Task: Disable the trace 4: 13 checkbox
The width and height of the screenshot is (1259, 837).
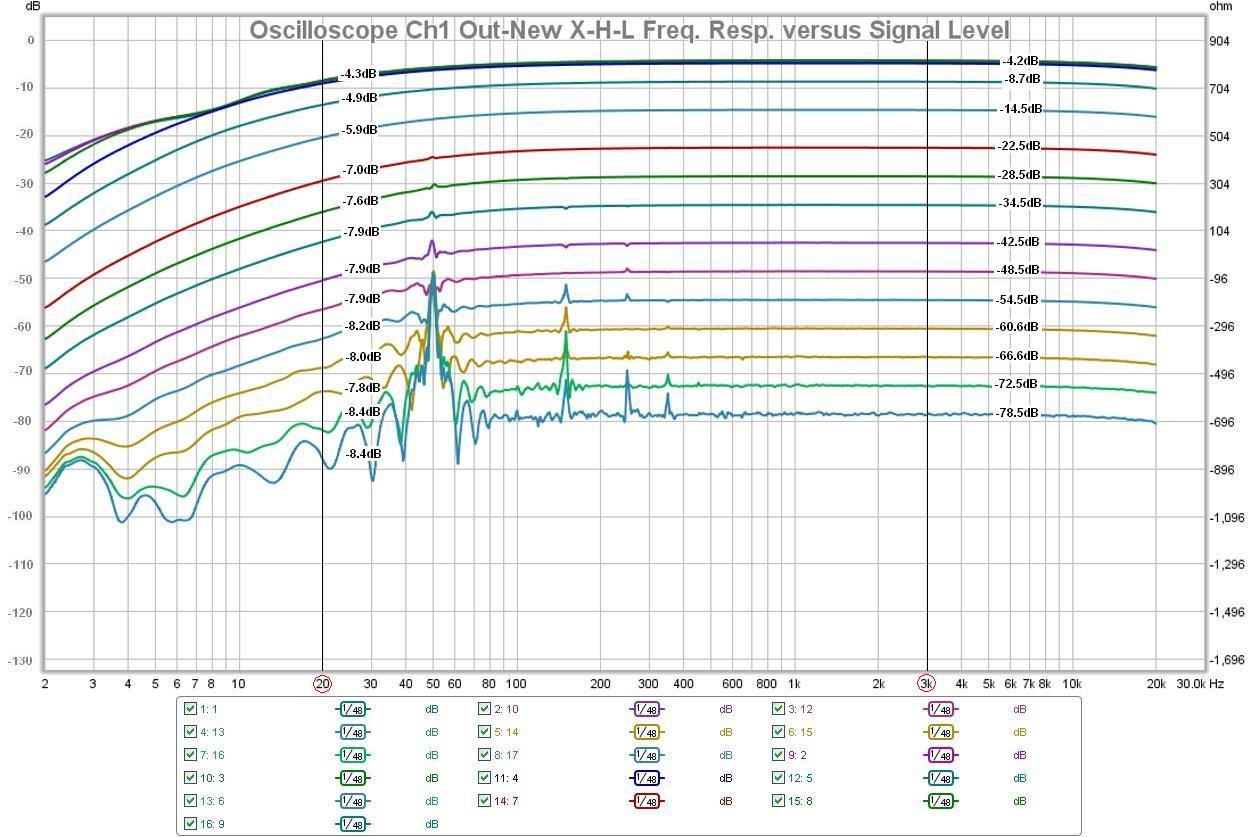Action: click(x=191, y=732)
